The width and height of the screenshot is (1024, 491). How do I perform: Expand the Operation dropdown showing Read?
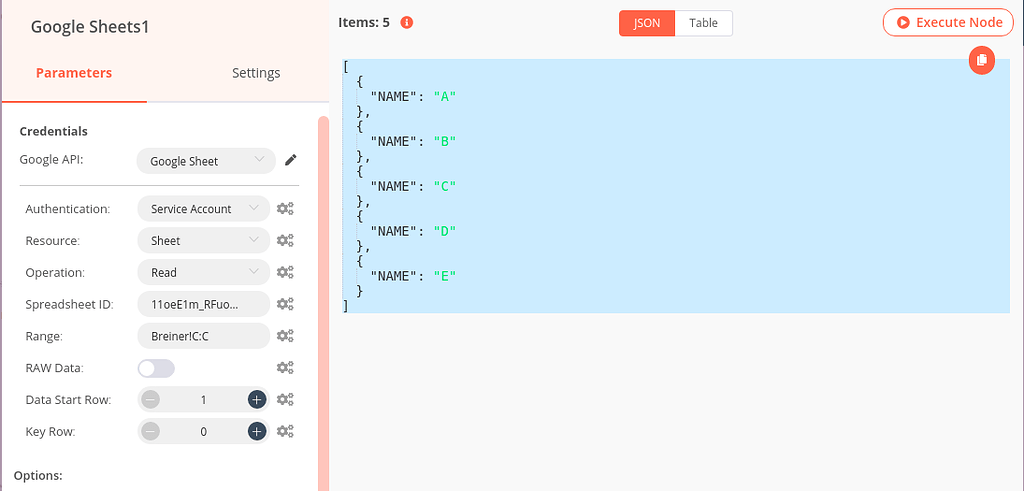[204, 272]
